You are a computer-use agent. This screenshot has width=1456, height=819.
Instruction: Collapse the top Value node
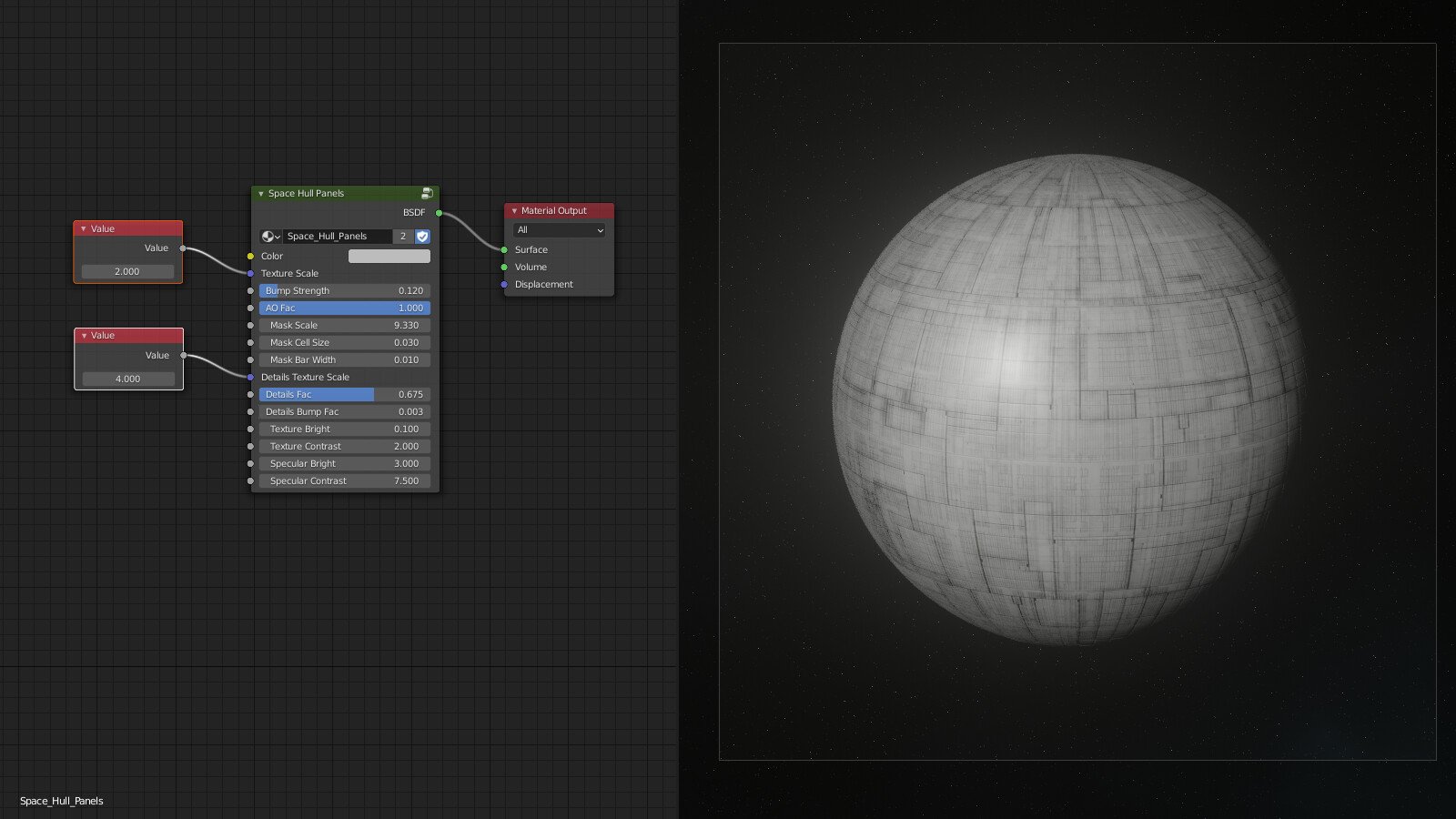83,228
